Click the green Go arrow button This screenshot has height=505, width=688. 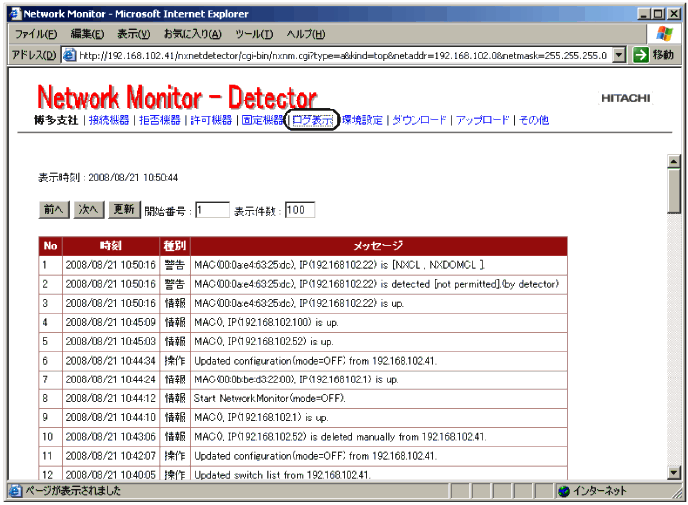(641, 55)
